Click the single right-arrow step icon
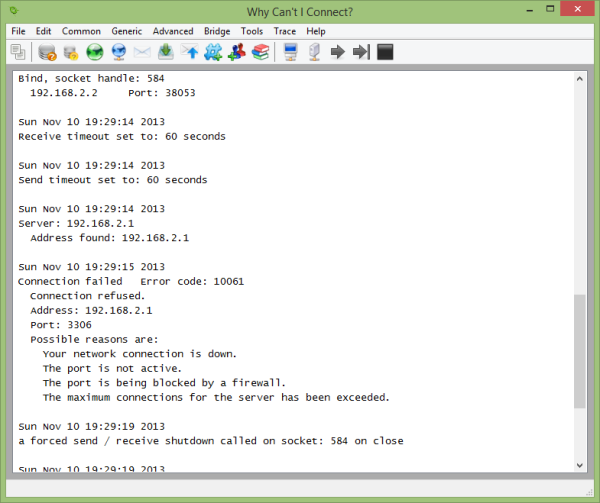Image resolution: width=600 pixels, height=503 pixels. click(338, 52)
